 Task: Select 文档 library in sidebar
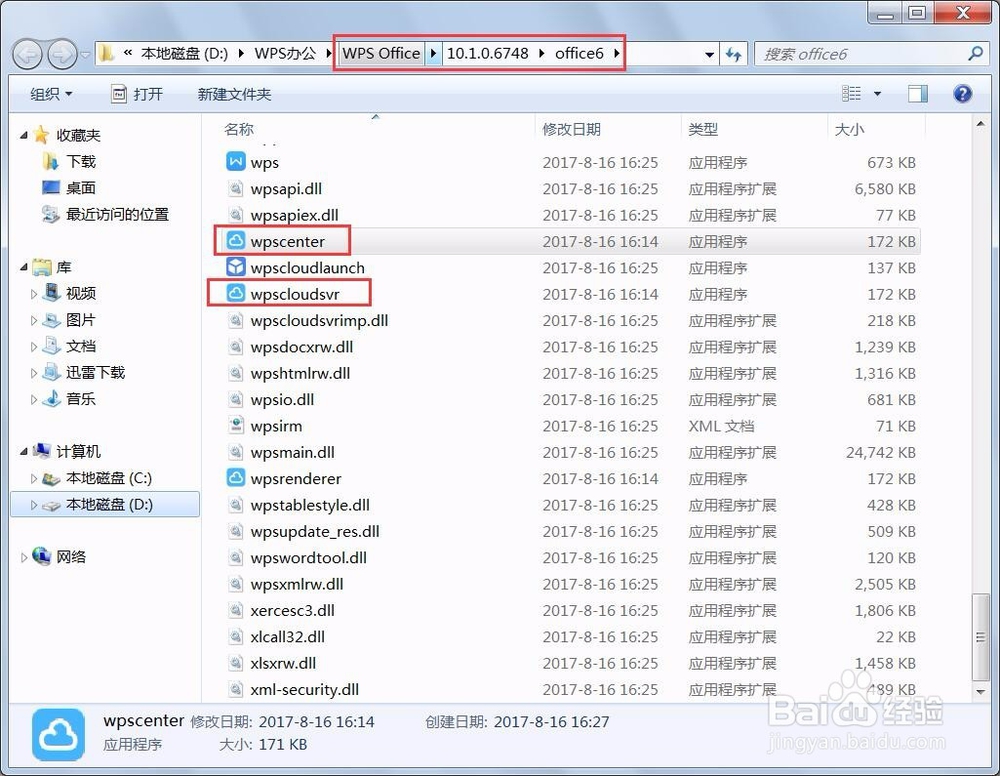click(80, 346)
